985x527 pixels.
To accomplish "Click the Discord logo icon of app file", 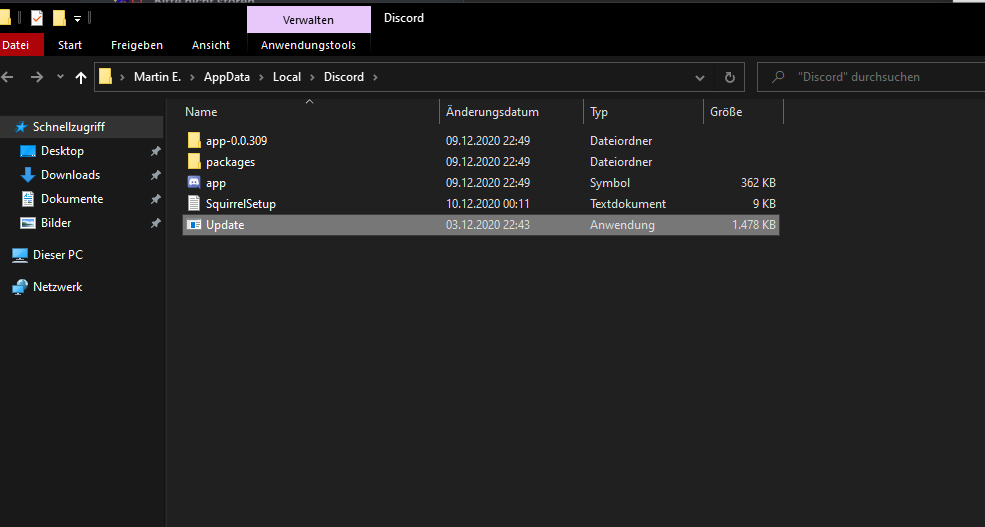I will click(194, 183).
